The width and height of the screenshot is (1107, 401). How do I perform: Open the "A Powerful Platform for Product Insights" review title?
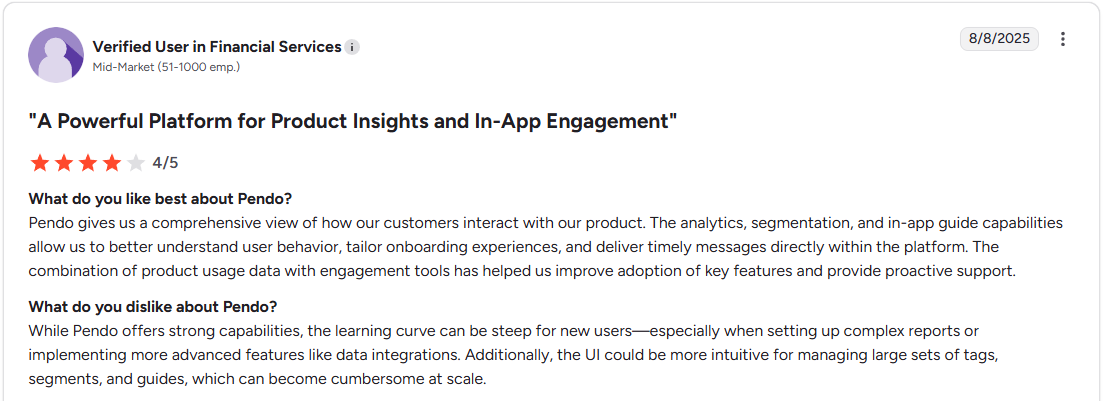(x=353, y=121)
